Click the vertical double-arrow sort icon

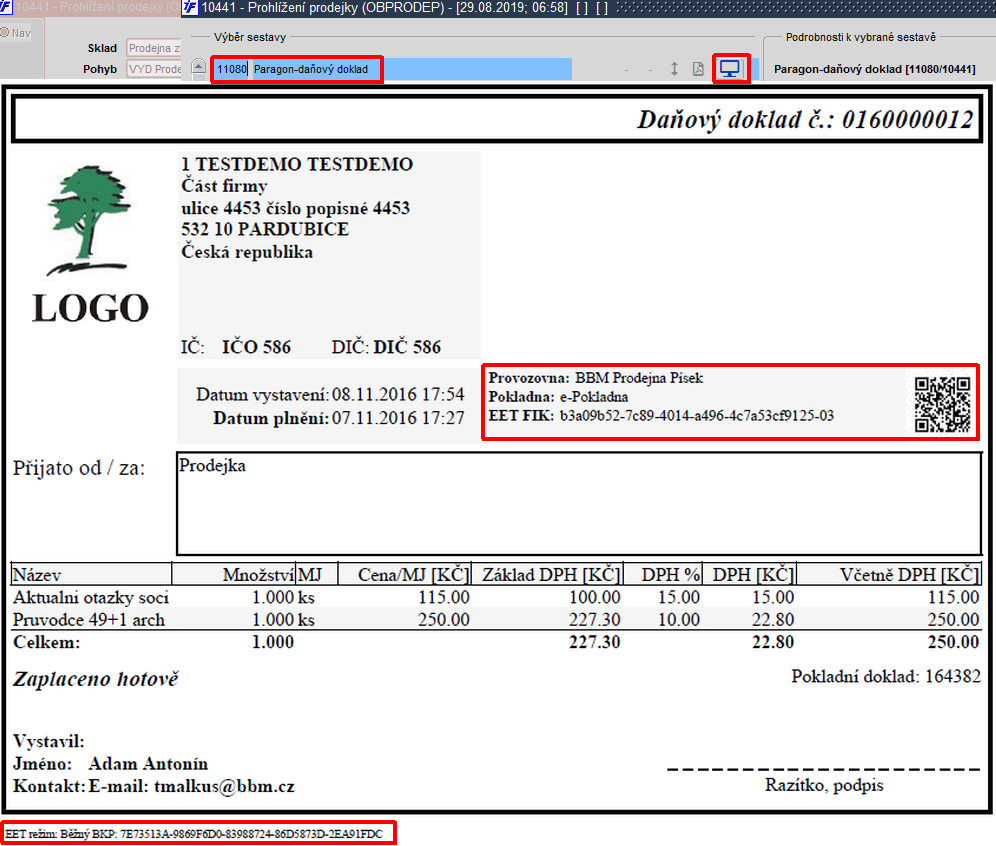click(x=674, y=69)
